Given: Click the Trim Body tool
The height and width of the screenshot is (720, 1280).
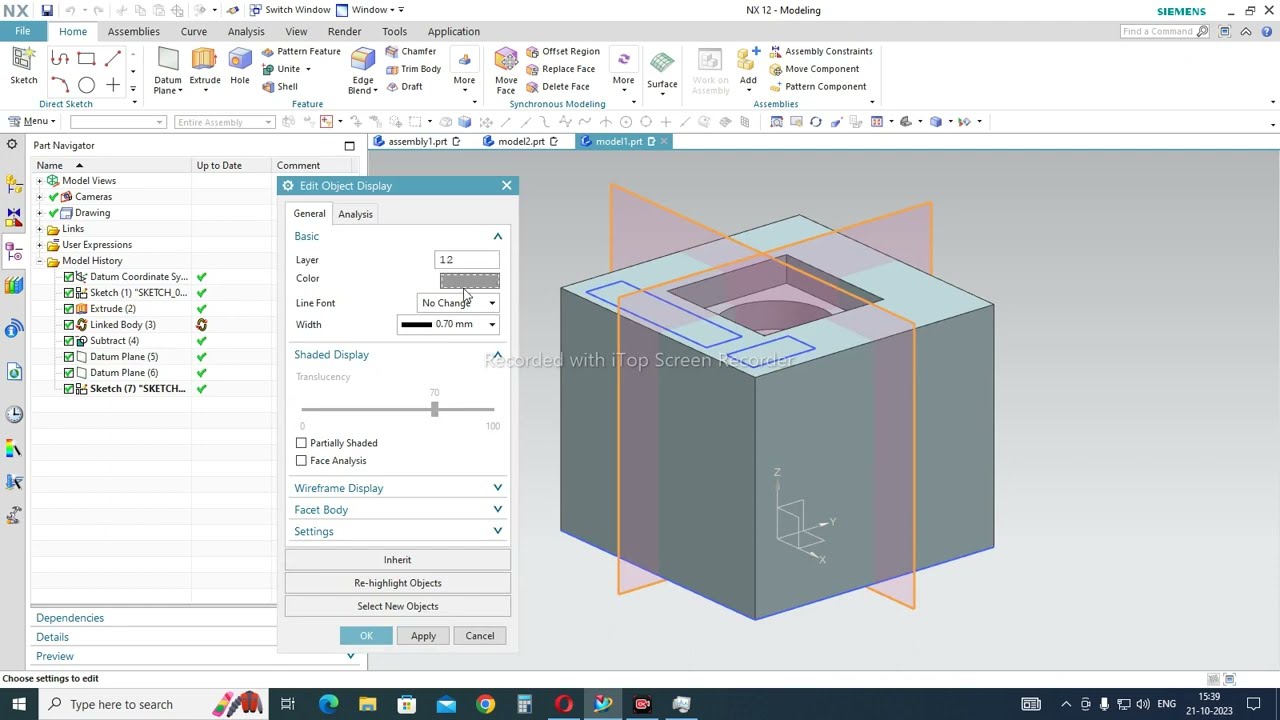Looking at the screenshot, I should 412,69.
